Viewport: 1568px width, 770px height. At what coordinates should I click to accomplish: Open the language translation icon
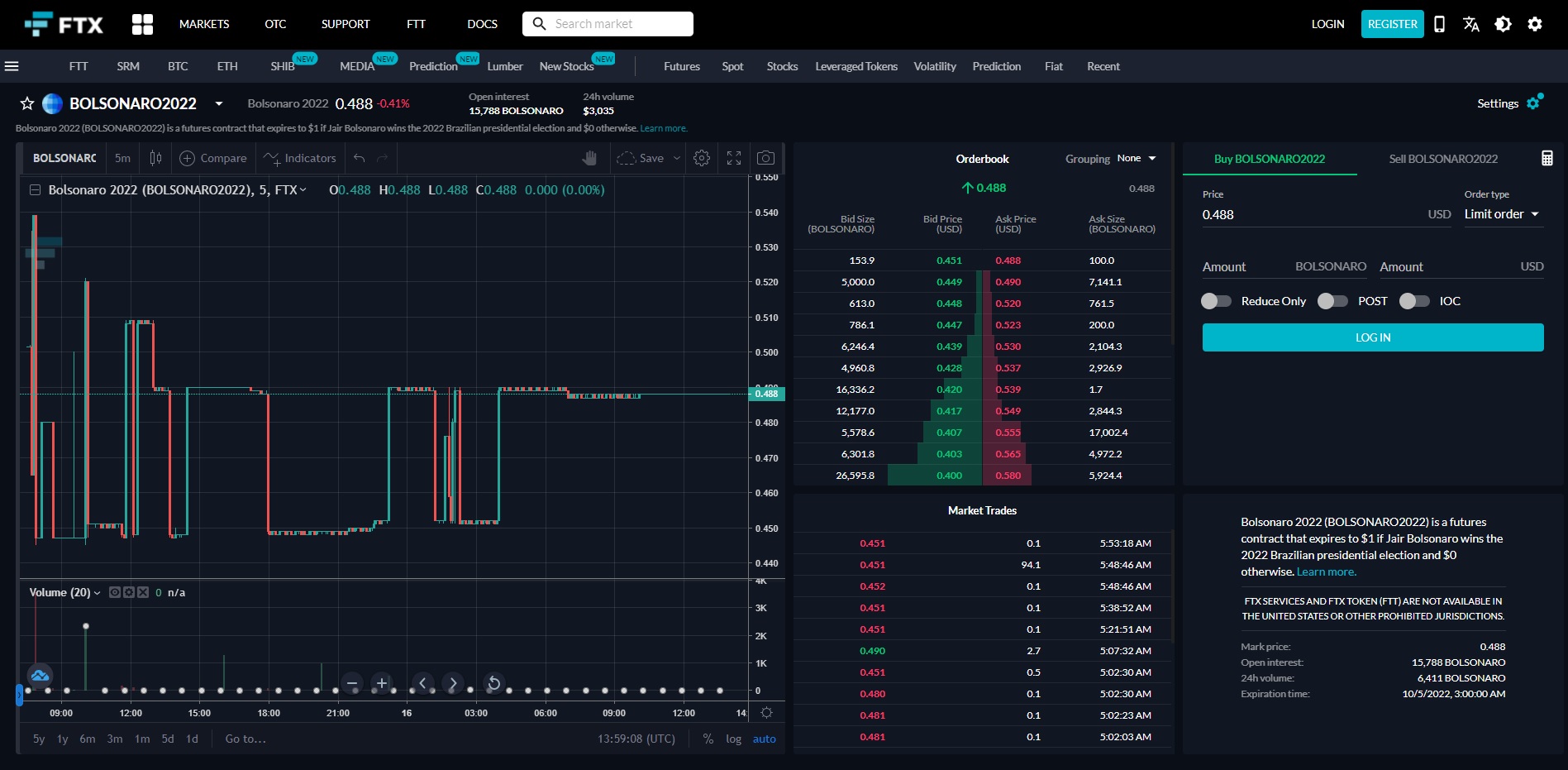click(x=1470, y=24)
